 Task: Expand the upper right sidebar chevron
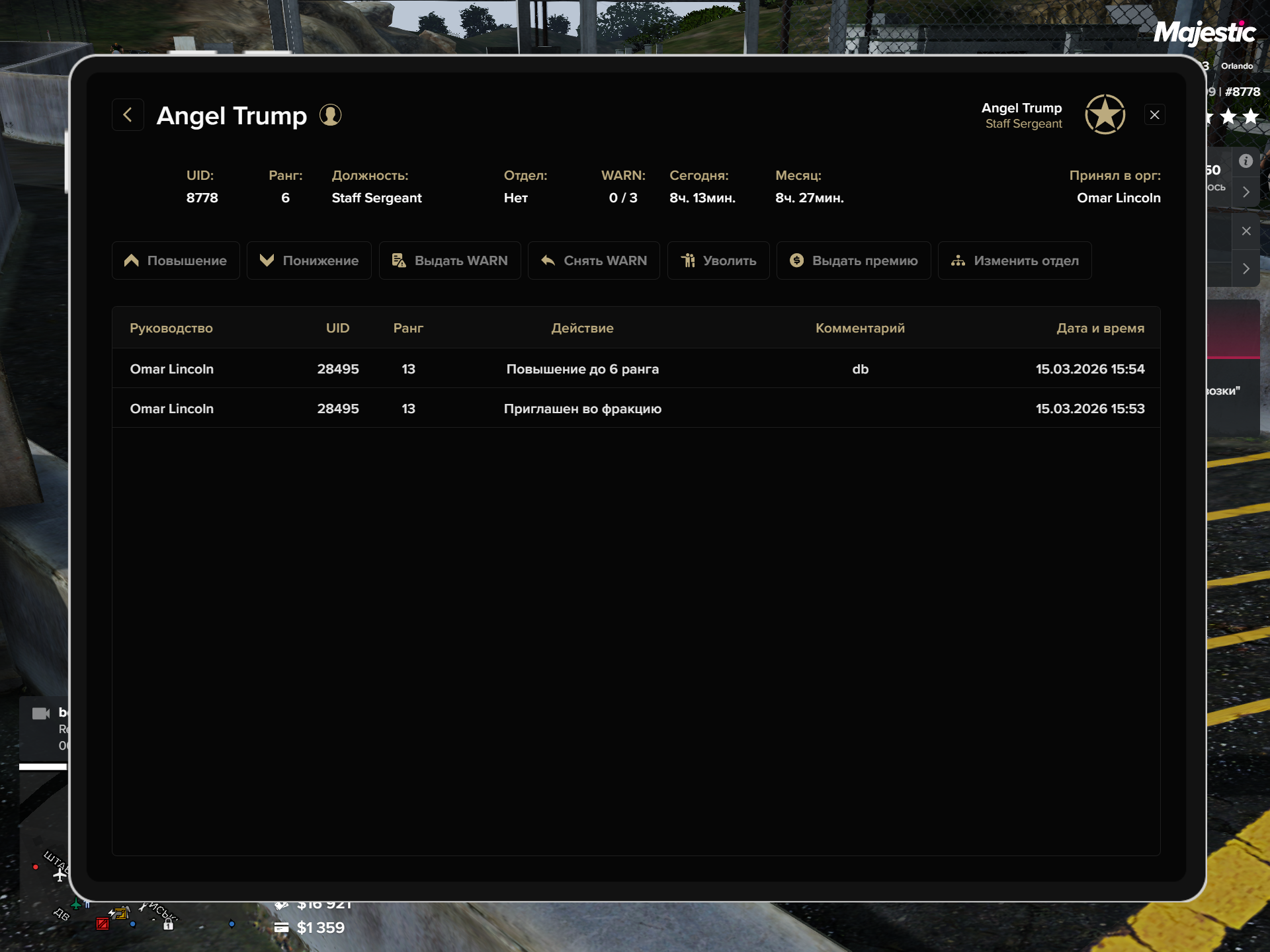pos(1246,192)
